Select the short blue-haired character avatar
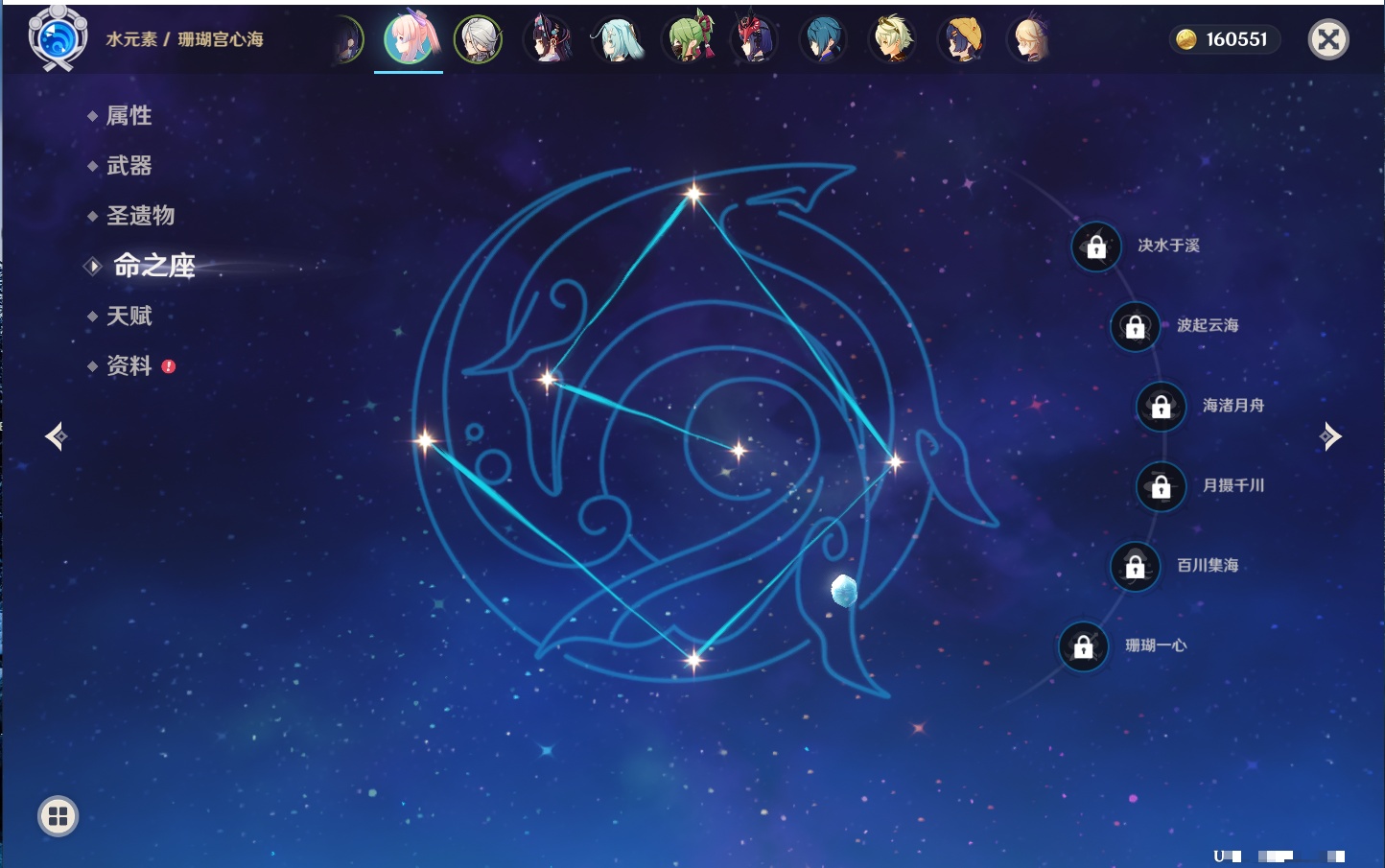 tap(824, 40)
